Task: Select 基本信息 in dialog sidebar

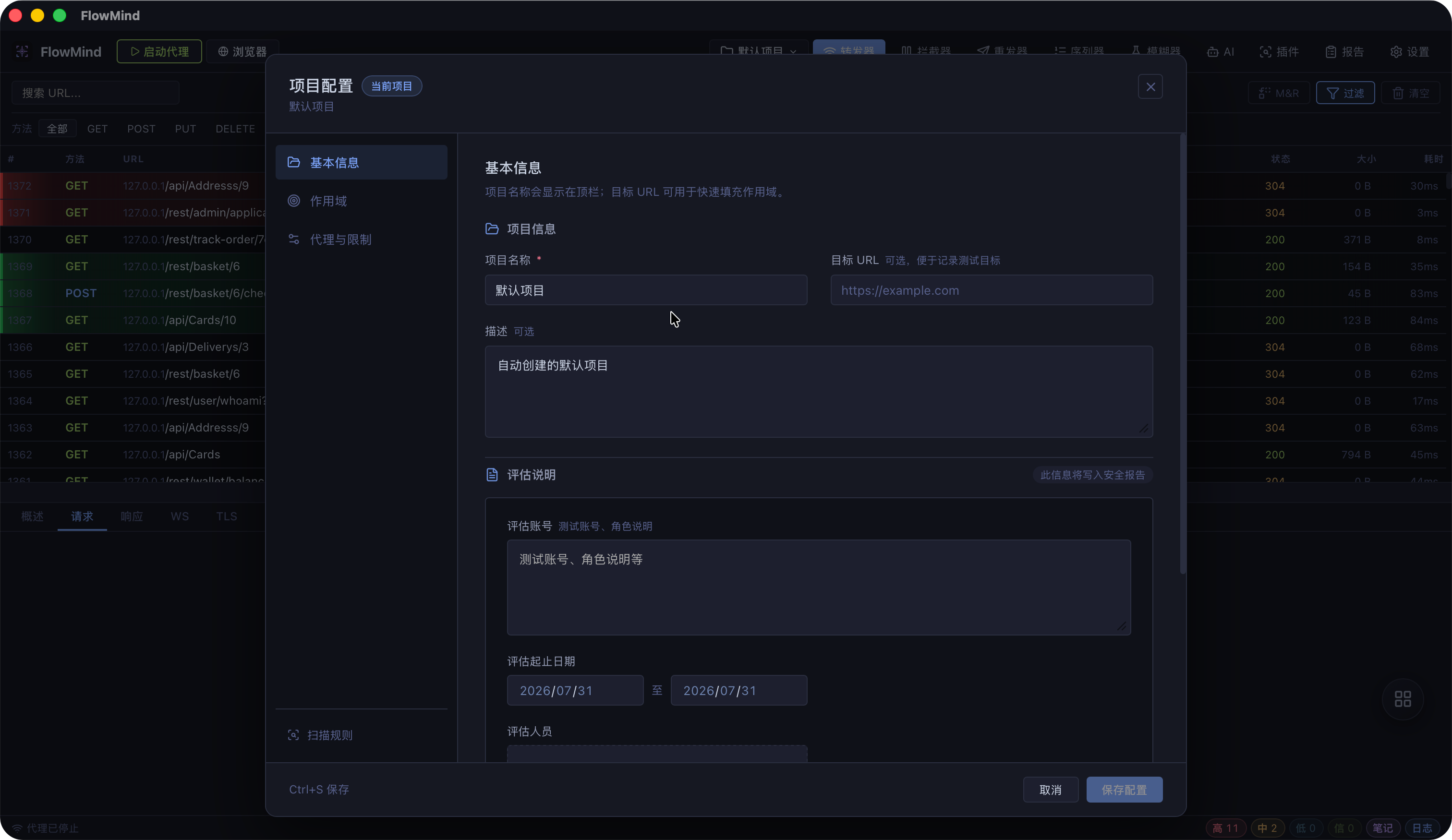Action: tap(361, 162)
